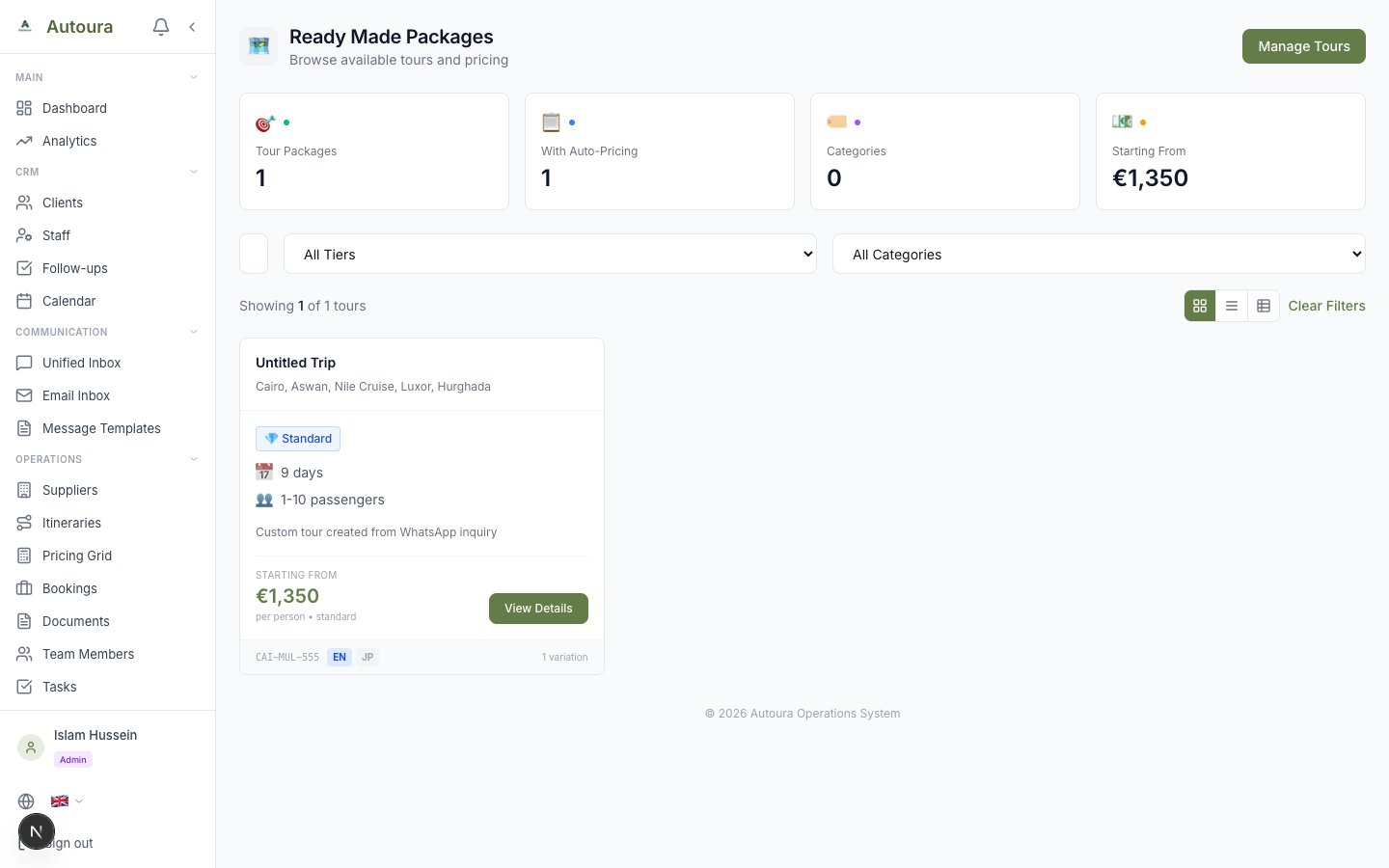This screenshot has width=1389, height=868.
Task: Collapse sidebar with the chevron arrow
Action: click(x=192, y=27)
